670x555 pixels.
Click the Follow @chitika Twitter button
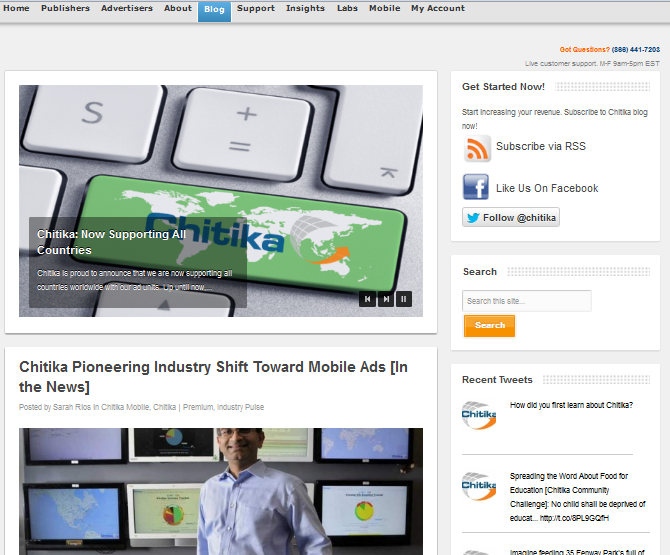tap(511, 217)
